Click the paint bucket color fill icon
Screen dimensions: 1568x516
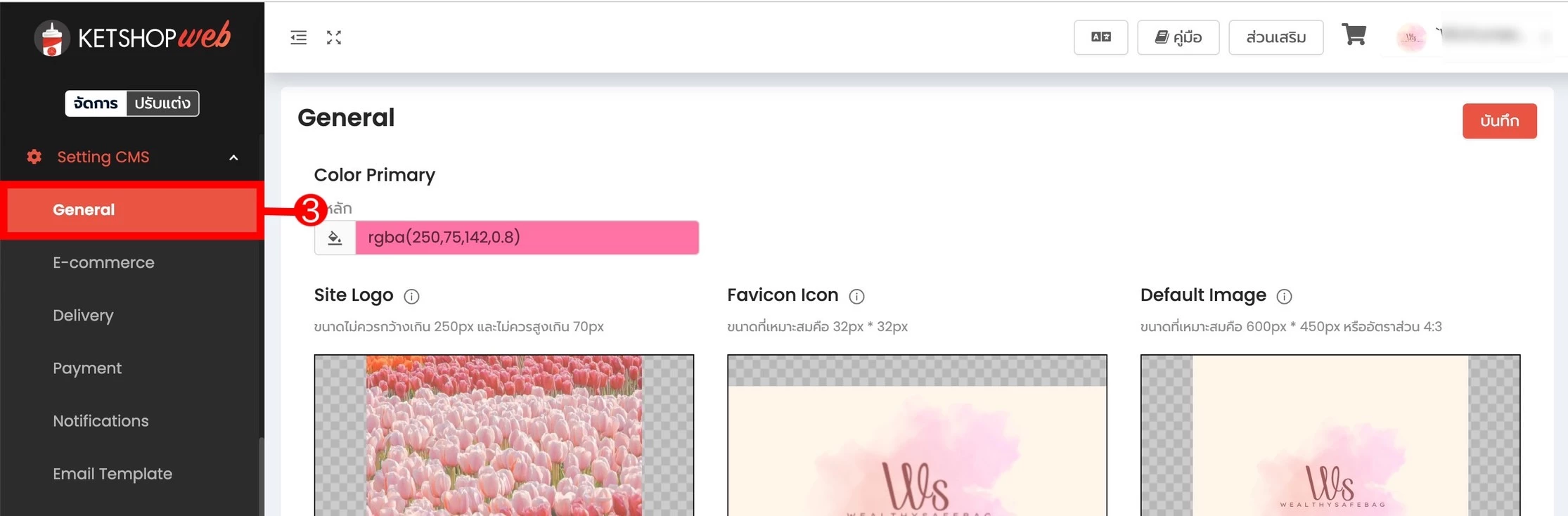tap(335, 238)
